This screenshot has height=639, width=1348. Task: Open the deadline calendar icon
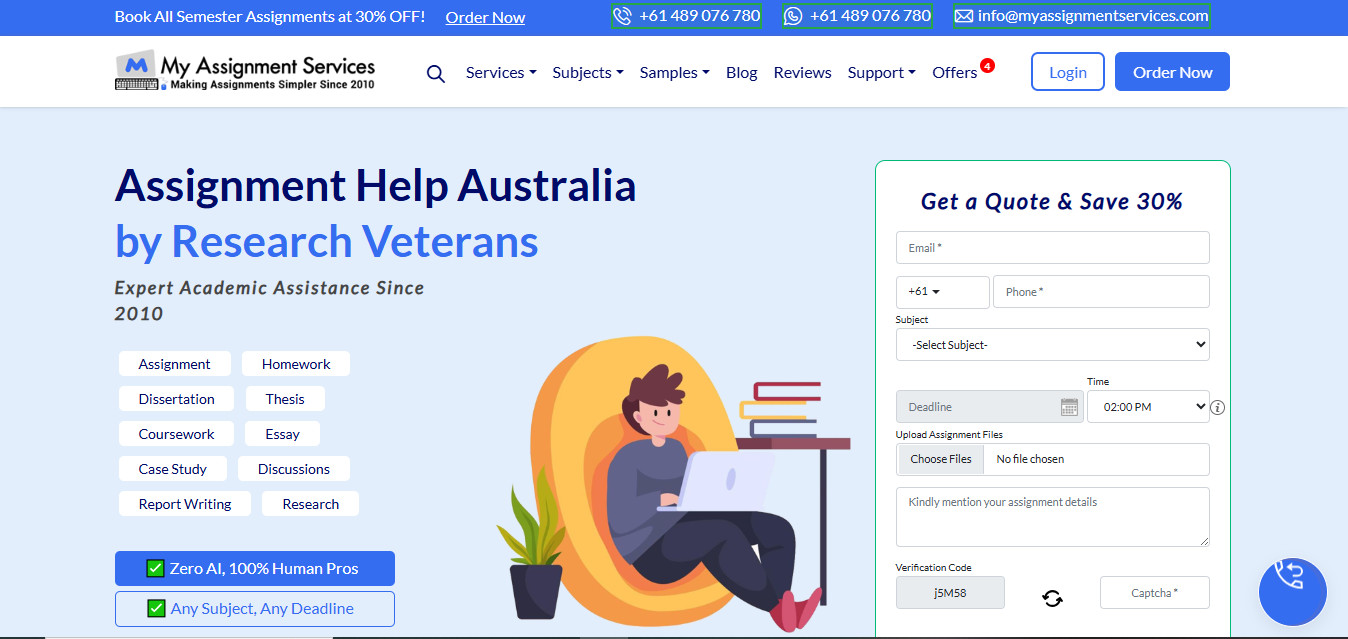tap(1069, 407)
